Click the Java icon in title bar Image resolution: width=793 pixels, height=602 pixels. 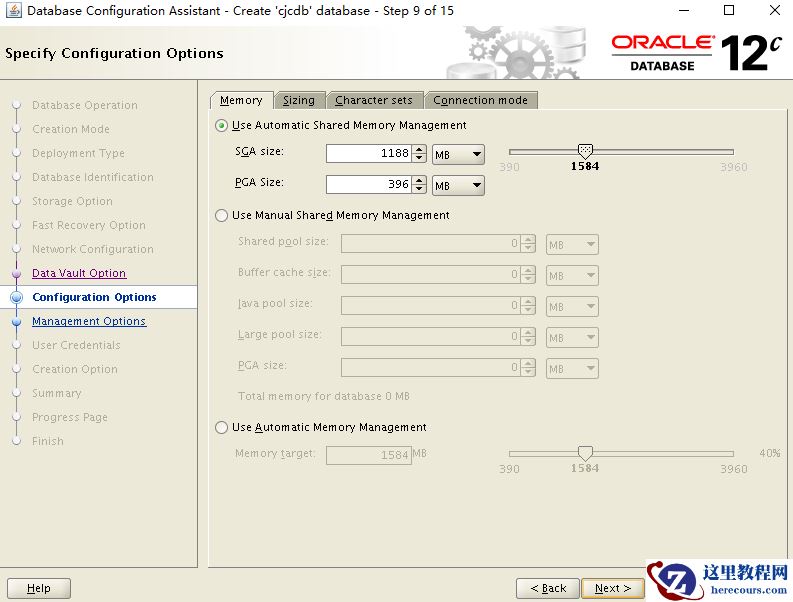click(12, 11)
